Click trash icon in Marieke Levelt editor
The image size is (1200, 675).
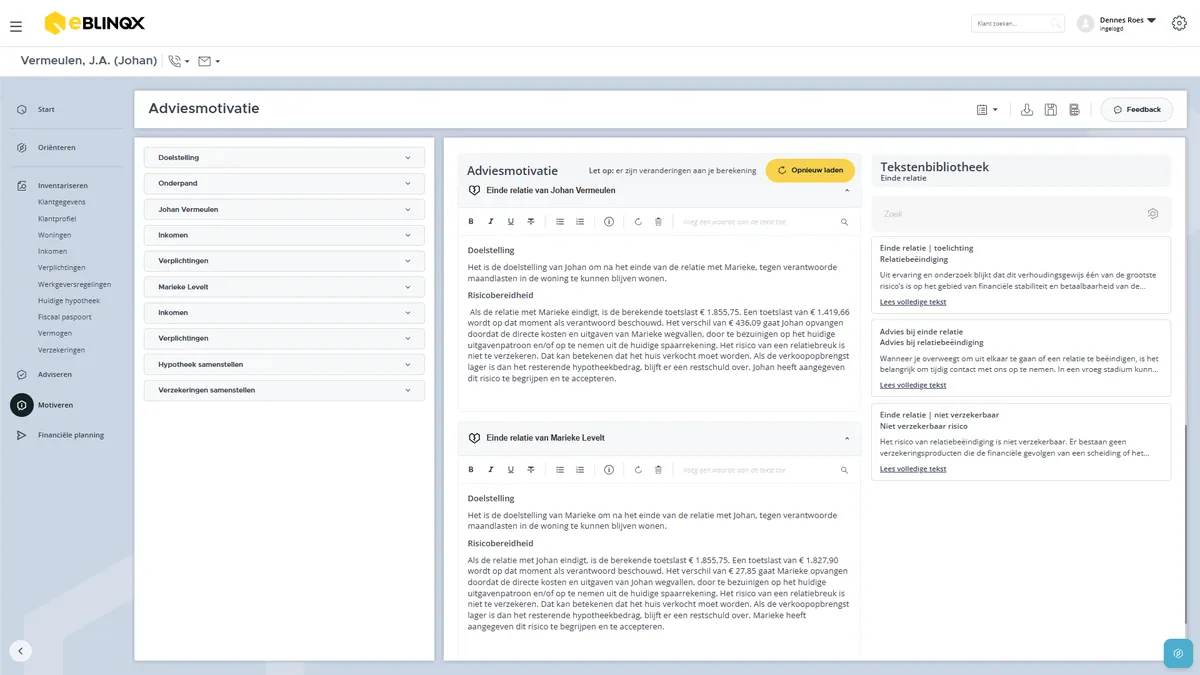click(x=658, y=469)
